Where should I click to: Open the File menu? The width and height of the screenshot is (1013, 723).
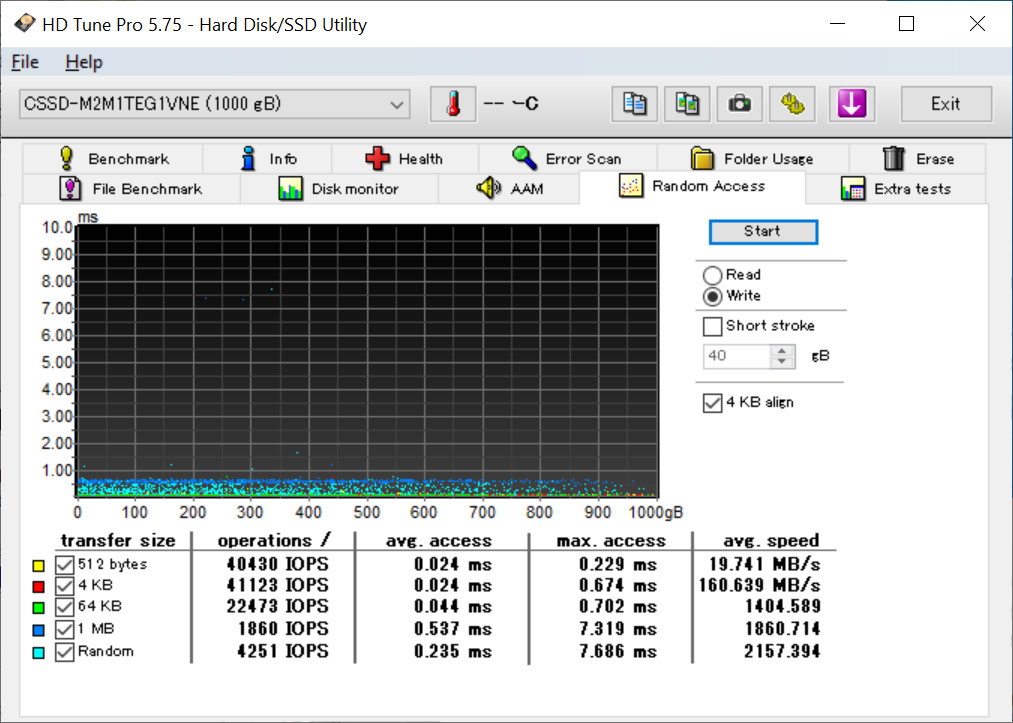pos(25,62)
